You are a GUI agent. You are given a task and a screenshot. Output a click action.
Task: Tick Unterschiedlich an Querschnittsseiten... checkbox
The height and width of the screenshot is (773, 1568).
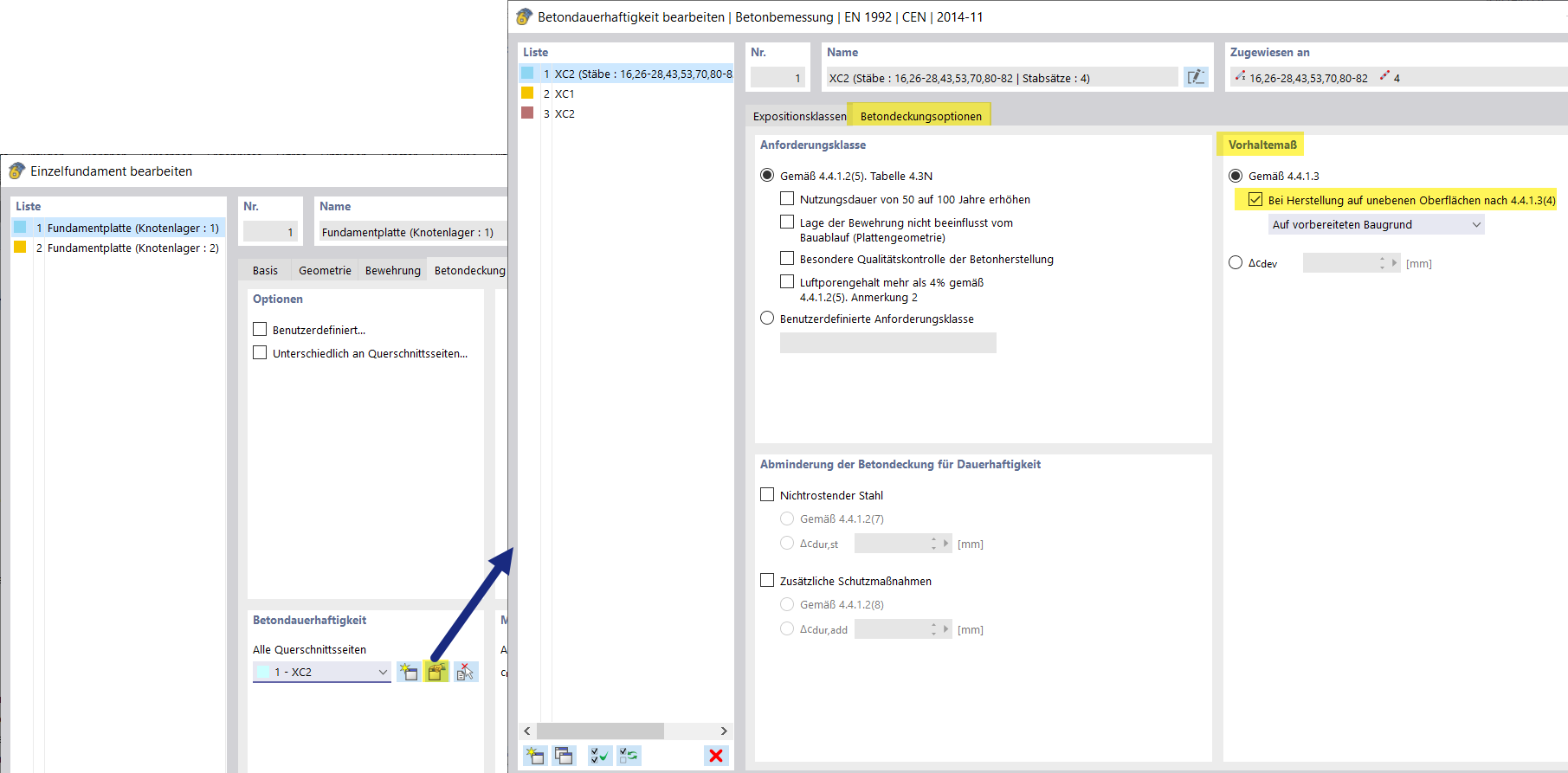260,352
